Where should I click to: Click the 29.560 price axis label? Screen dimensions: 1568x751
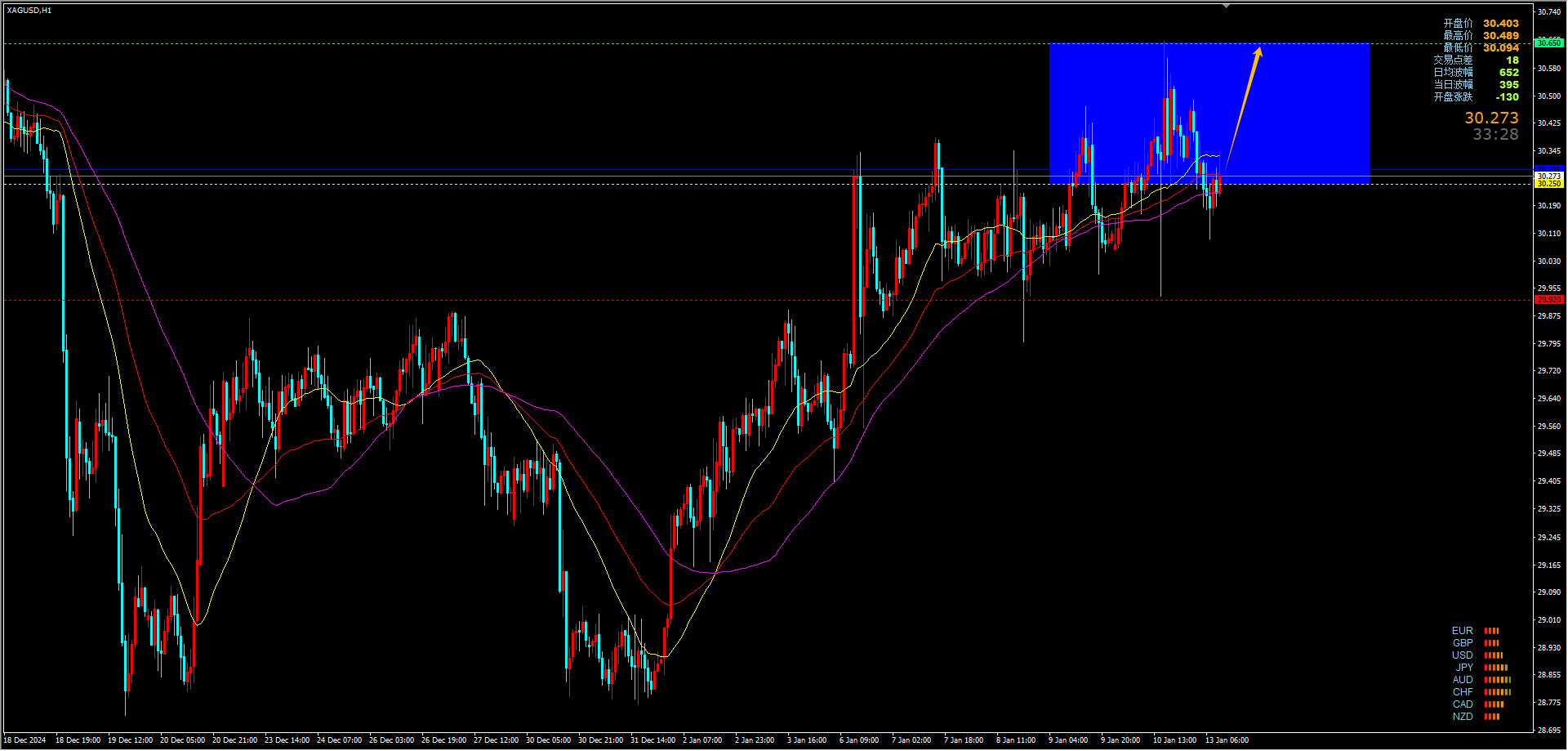click(1549, 427)
